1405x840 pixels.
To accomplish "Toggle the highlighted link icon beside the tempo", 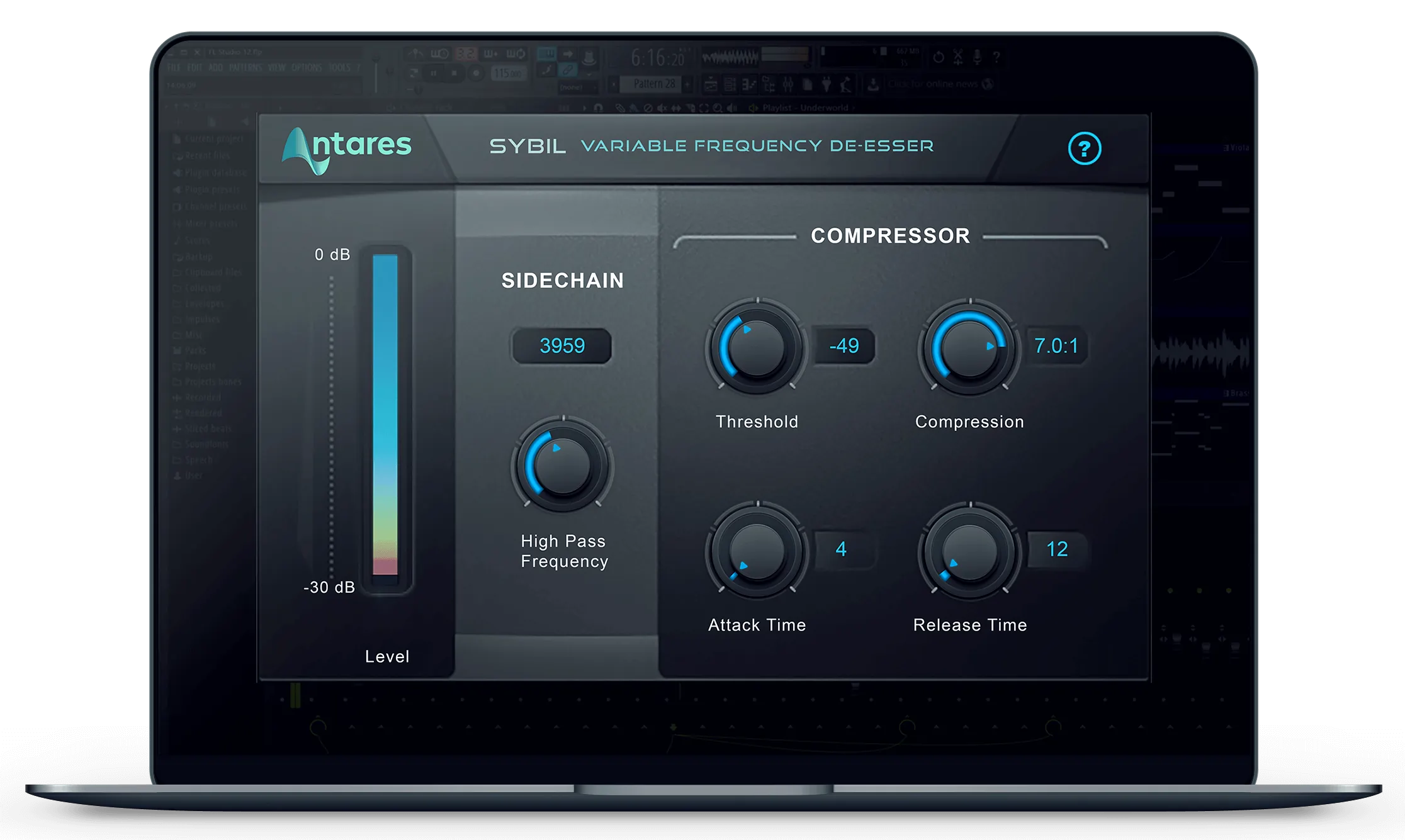I will click(x=567, y=70).
